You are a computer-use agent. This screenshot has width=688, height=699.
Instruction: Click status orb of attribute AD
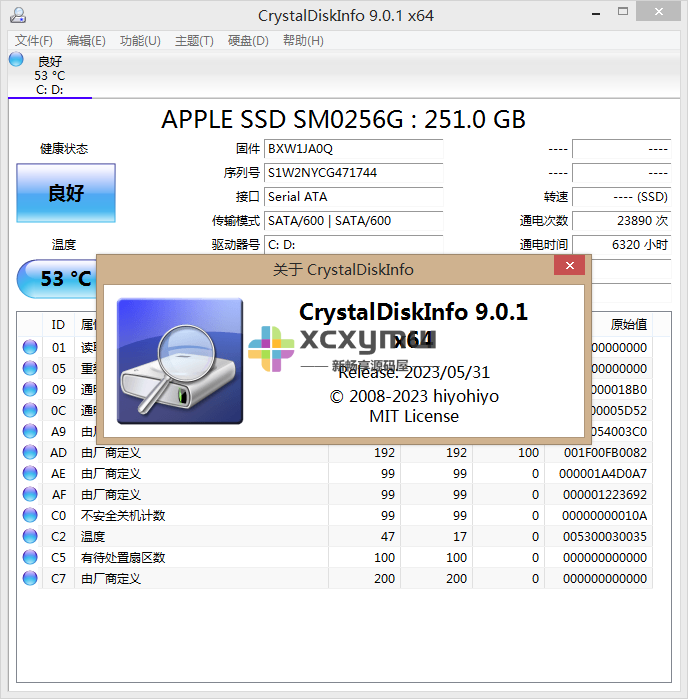coord(30,452)
